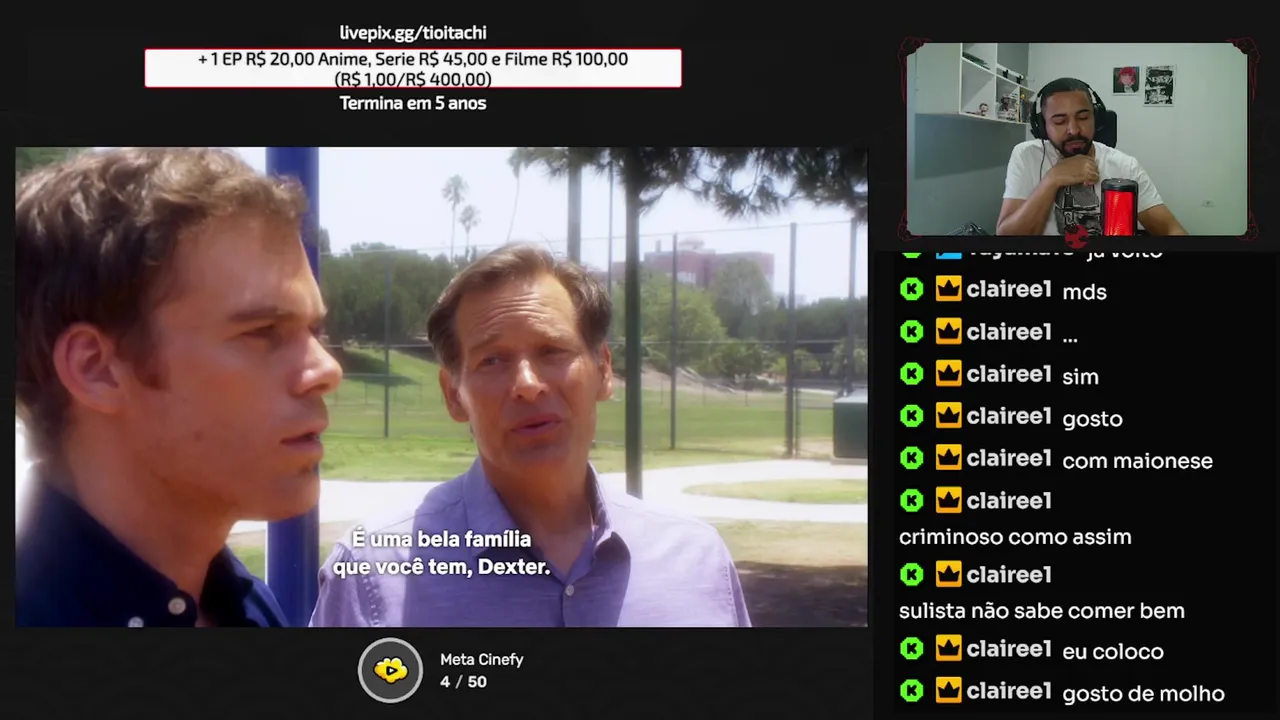This screenshot has width=1280, height=720.
Task: Click the Kick icon beside the 'mds' message
Action: pos(911,290)
